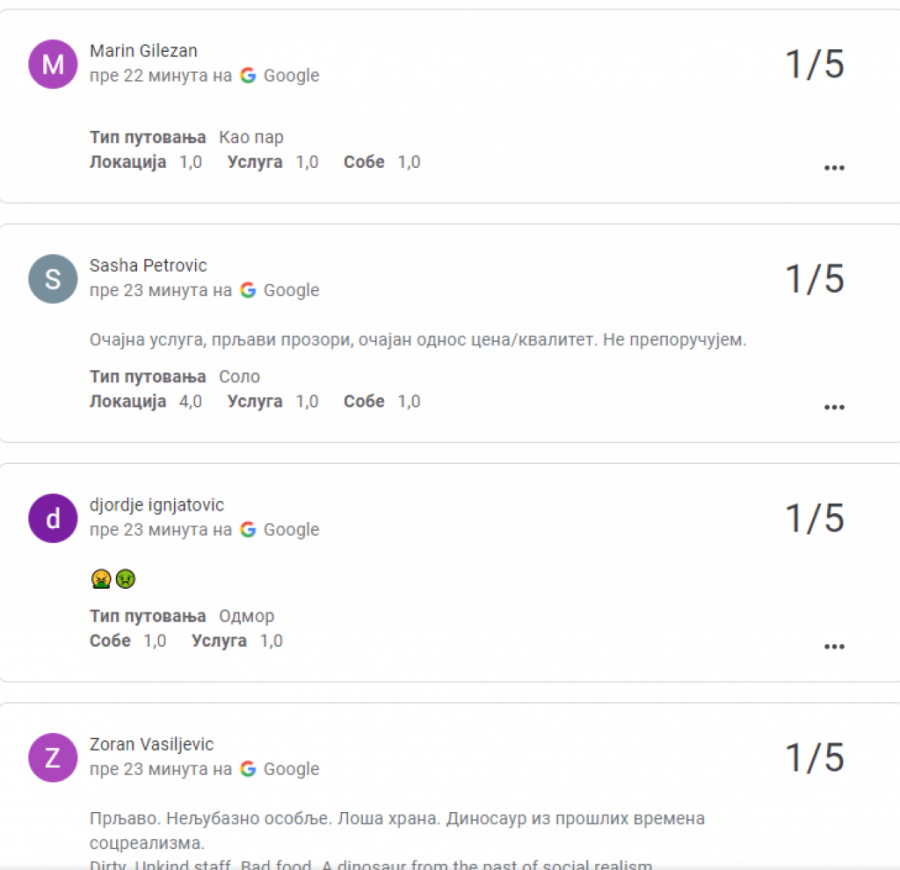900x870 pixels.
Task: Open more options for Marin Gilezan's review
Action: click(834, 168)
